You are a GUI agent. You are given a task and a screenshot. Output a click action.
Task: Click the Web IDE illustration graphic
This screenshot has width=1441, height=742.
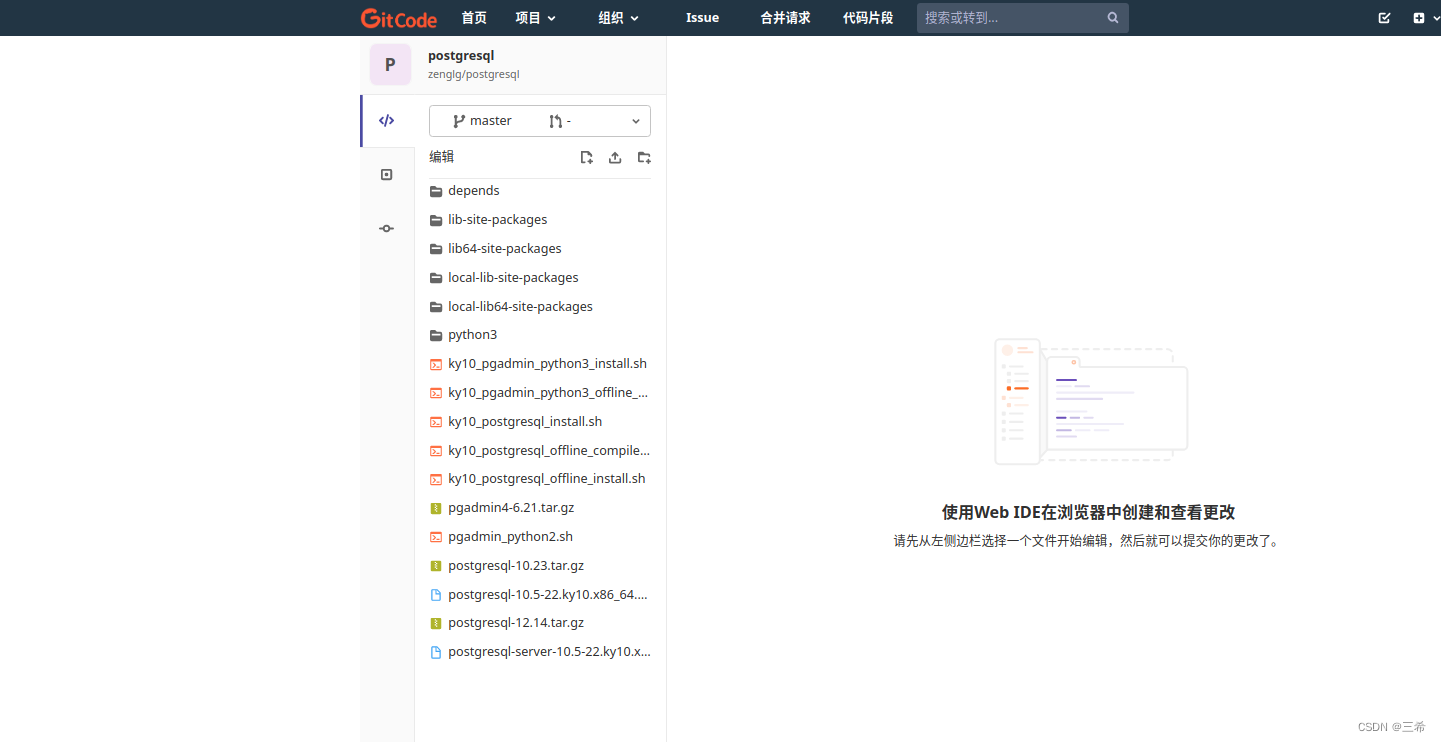[x=1091, y=401]
